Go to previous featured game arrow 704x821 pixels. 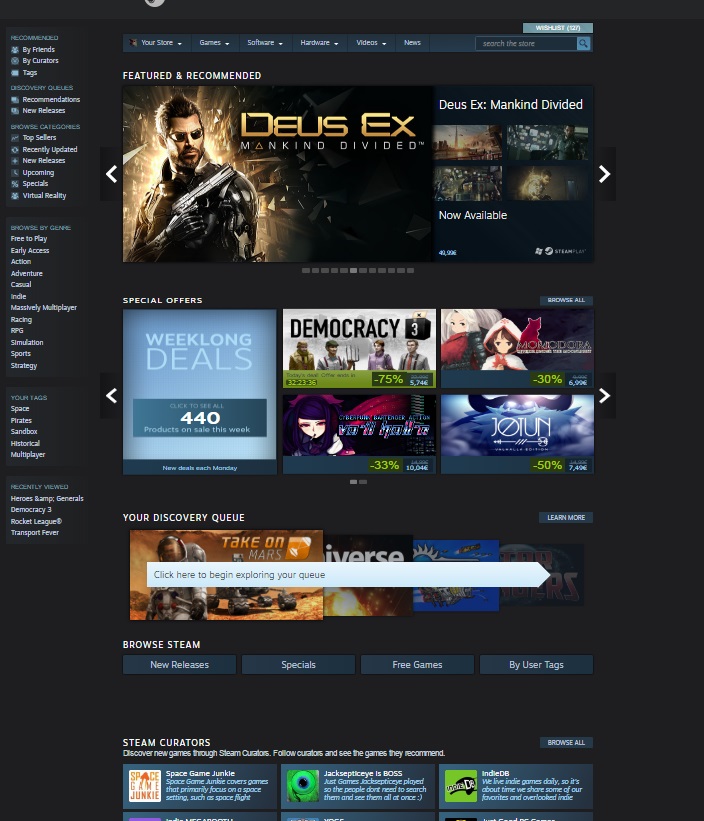click(111, 174)
